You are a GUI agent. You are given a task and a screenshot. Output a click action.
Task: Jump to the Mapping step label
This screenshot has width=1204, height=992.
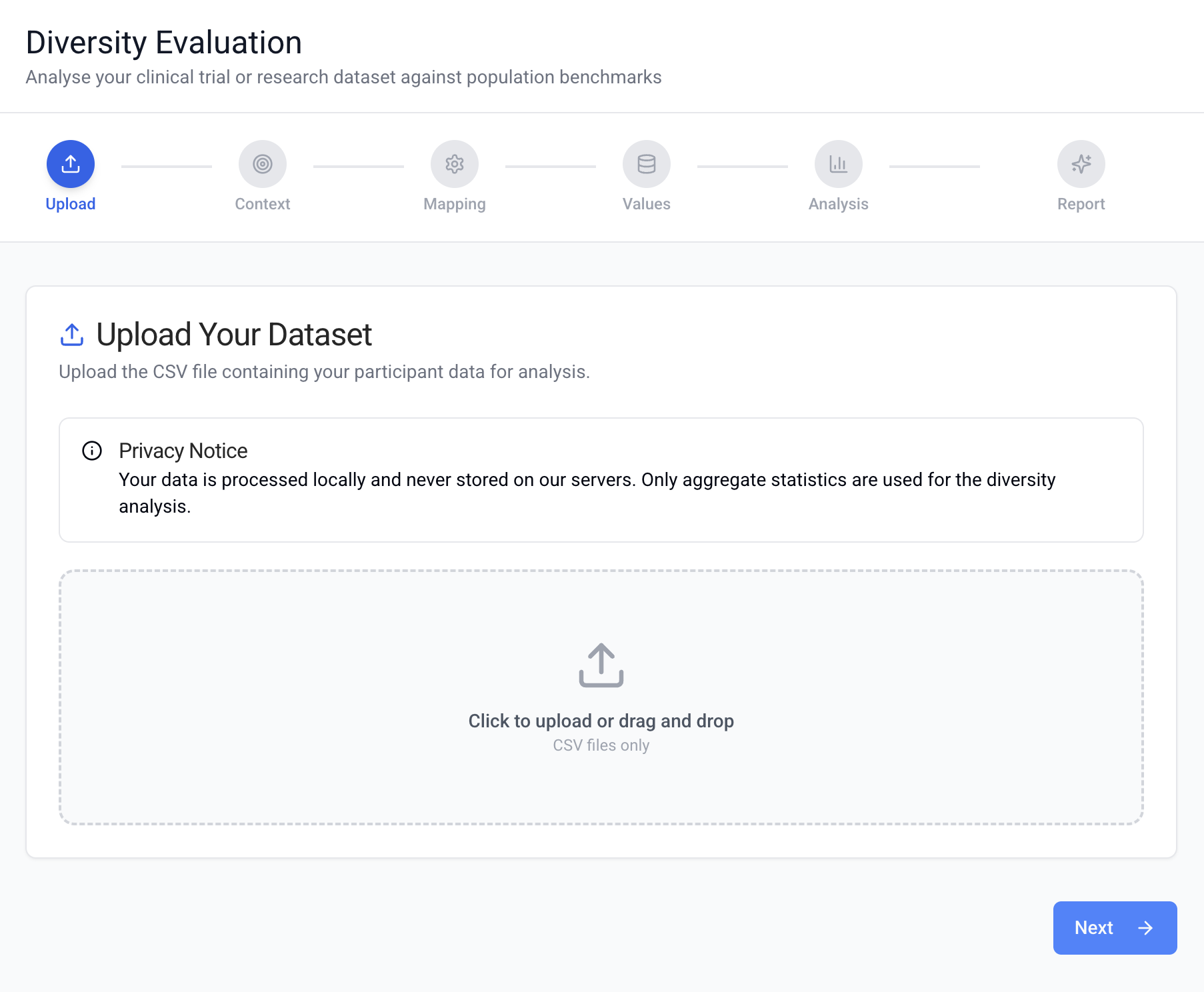point(455,204)
